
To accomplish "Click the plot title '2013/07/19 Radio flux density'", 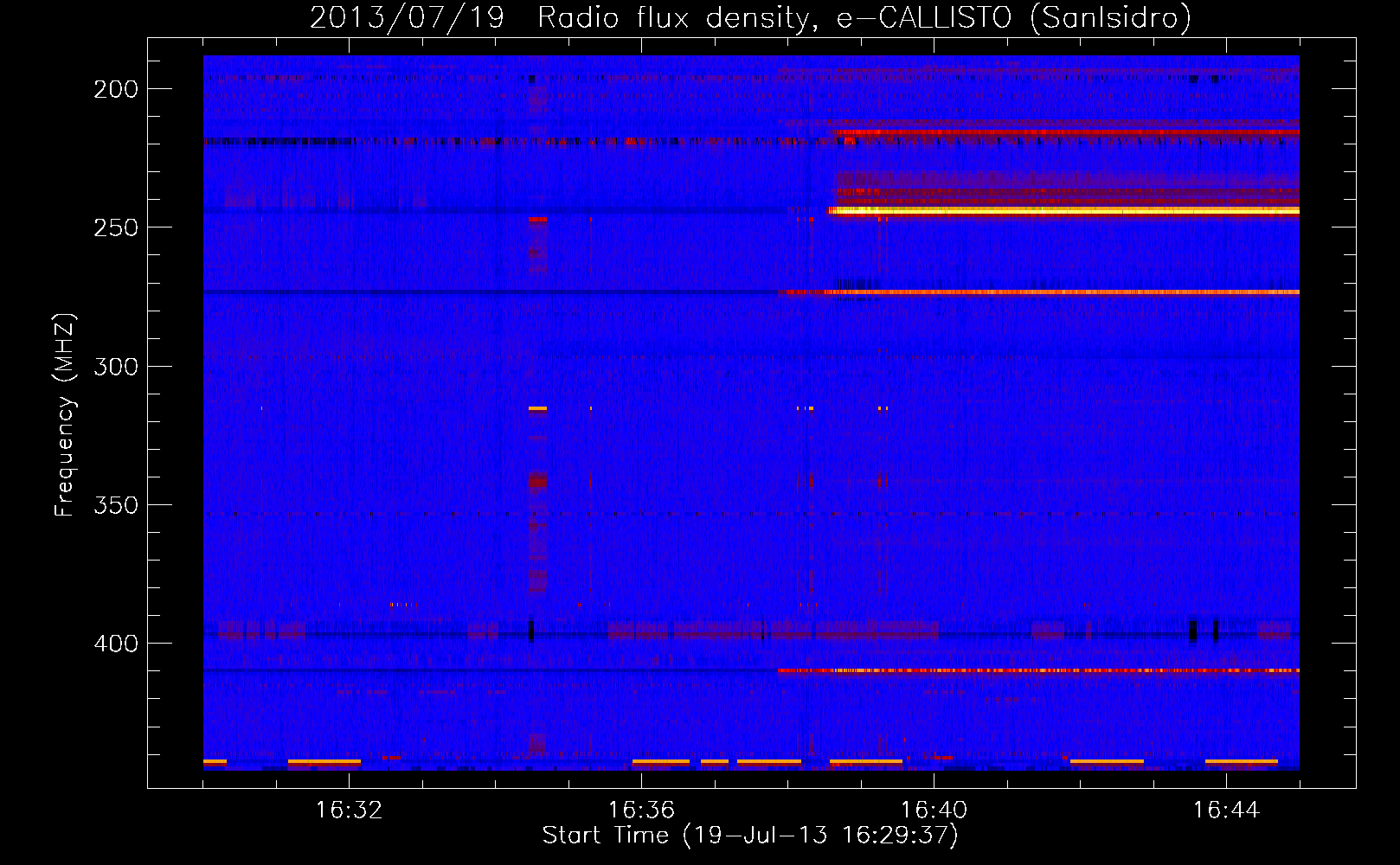I will coord(750,17).
